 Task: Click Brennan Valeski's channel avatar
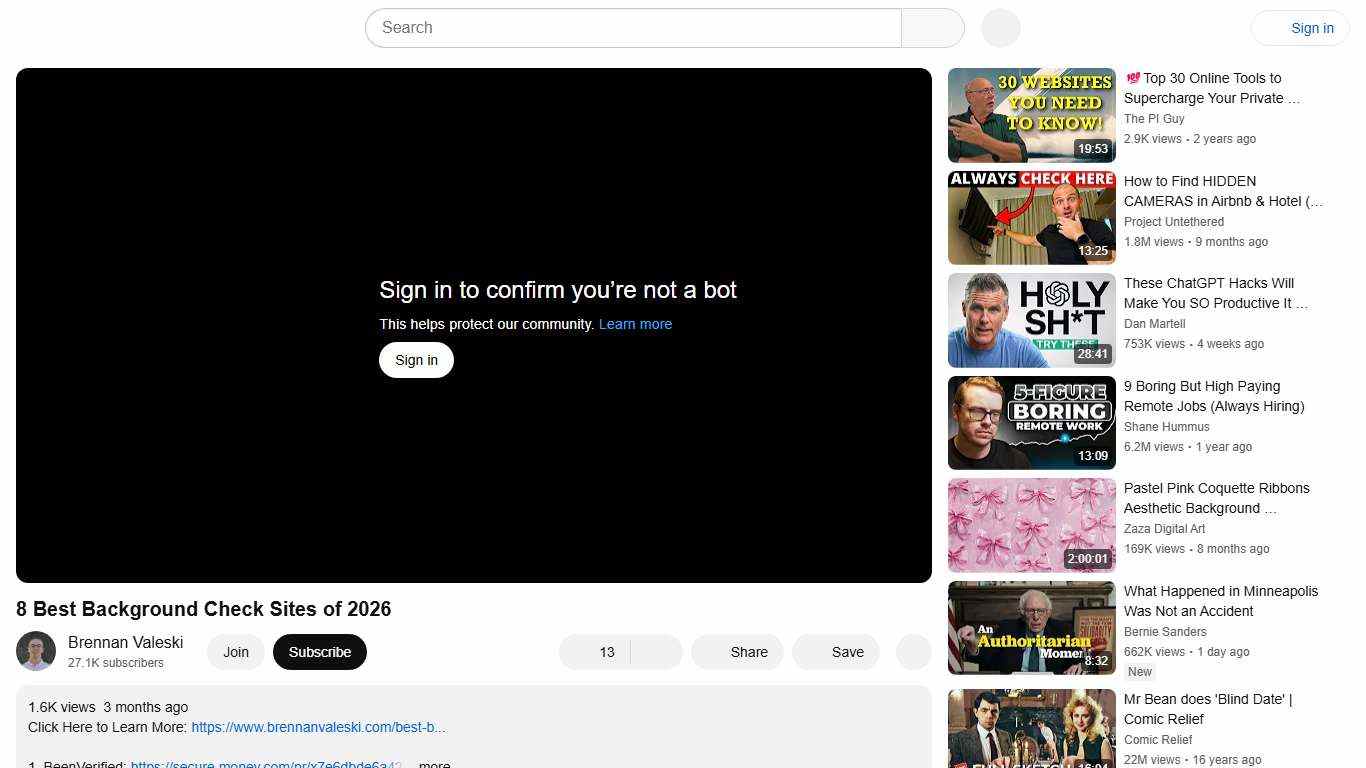click(x=35, y=651)
